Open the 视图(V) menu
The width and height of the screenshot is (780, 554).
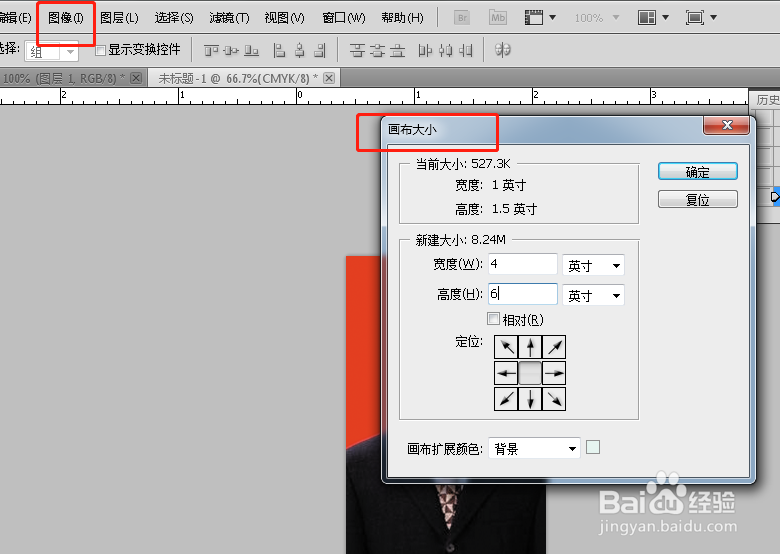(x=284, y=18)
